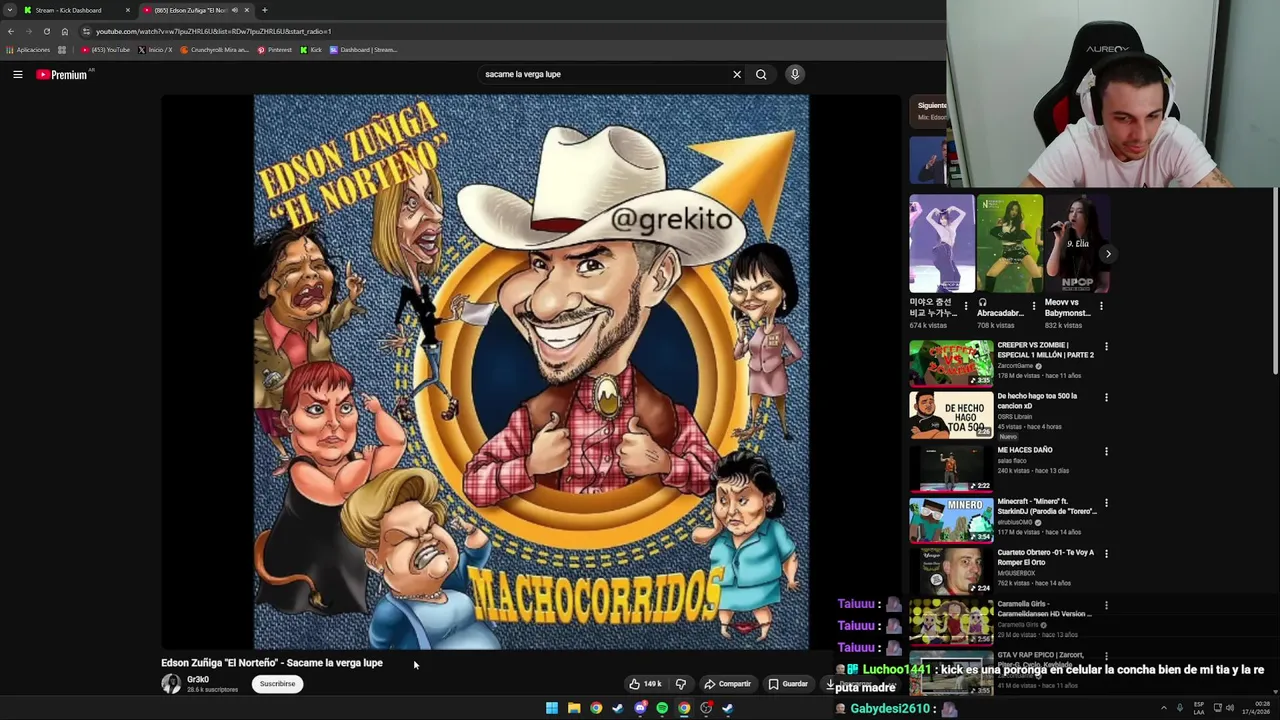Open Cuarteto Obrero video thumbnail
The image size is (1280, 720).
tap(951, 570)
